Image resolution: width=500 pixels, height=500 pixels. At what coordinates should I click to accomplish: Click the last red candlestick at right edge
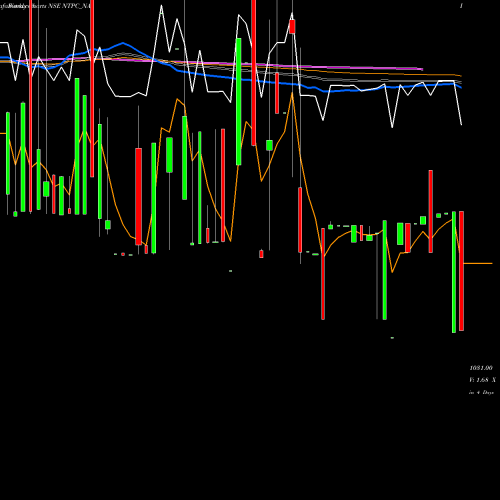pos(461,271)
